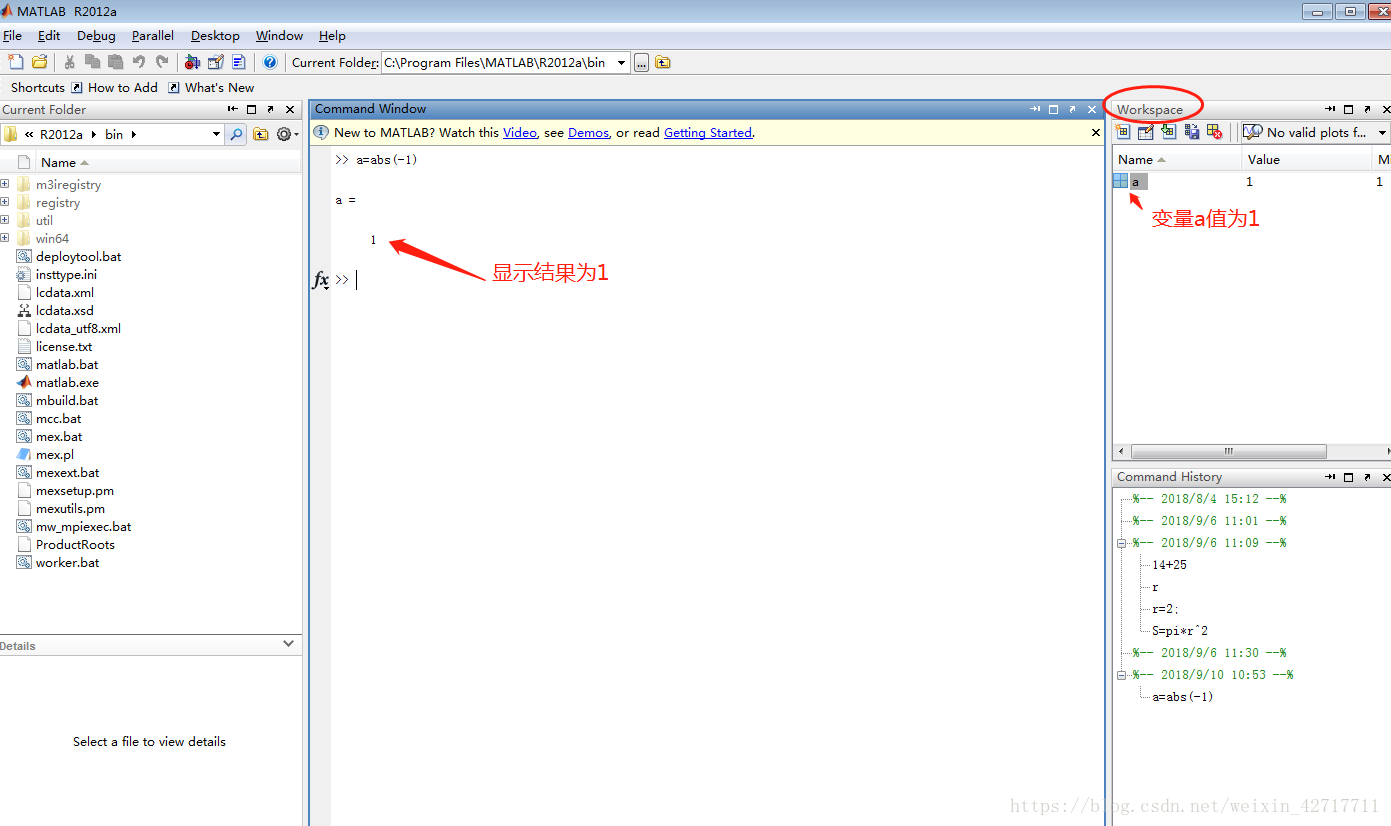The width and height of the screenshot is (1391, 826).
Task: Select 14+25 in Command History
Action: [x=1169, y=565]
